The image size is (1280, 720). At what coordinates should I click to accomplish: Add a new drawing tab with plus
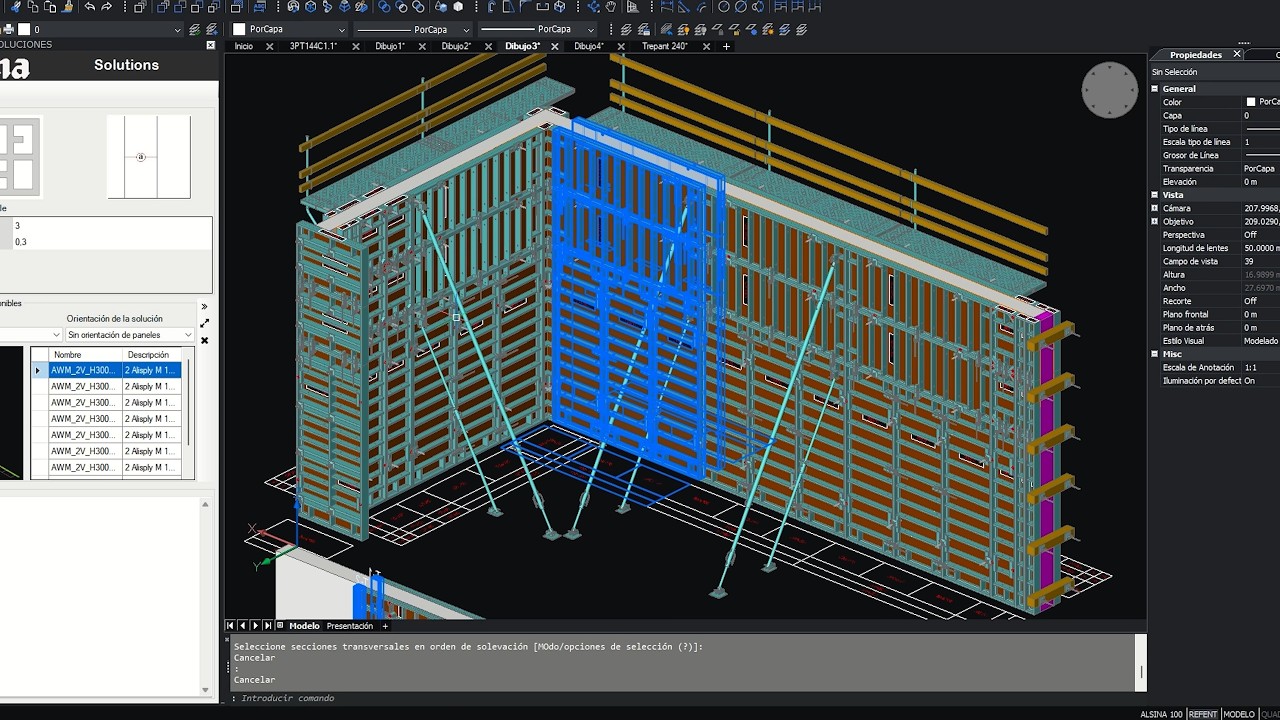click(x=726, y=46)
